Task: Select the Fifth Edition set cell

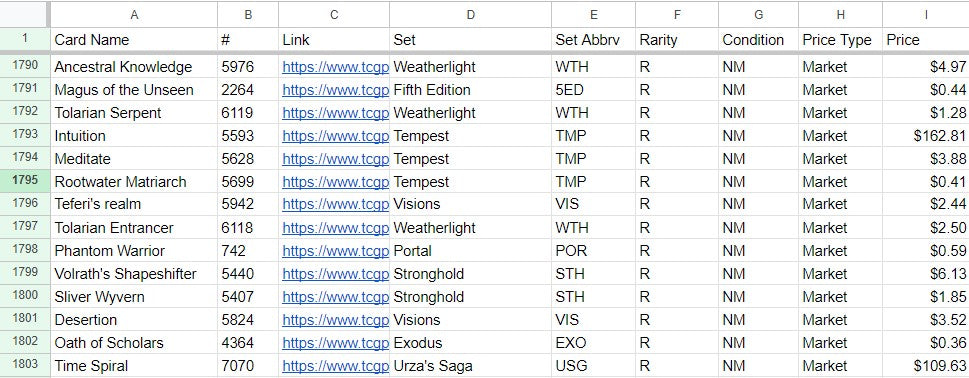Action: point(471,90)
